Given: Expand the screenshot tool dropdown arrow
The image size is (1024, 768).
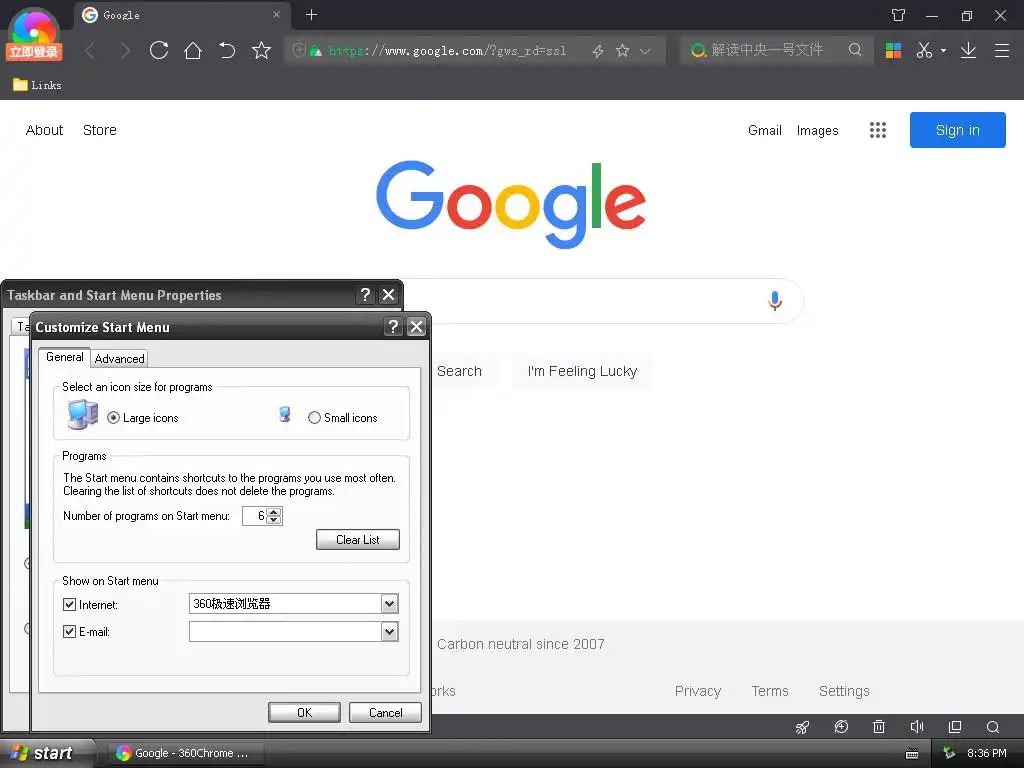Looking at the screenshot, I should (x=943, y=50).
